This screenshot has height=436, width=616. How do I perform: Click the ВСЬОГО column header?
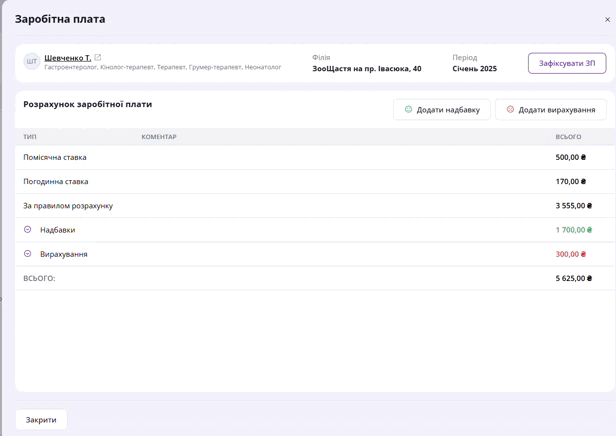pos(568,137)
